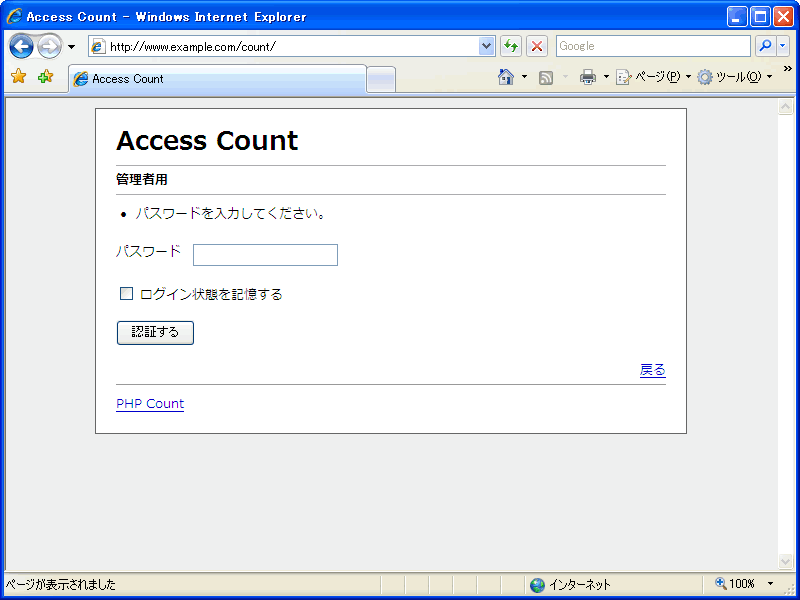Click the Stop loading X icon
Screen dimensions: 800x600
click(x=537, y=46)
